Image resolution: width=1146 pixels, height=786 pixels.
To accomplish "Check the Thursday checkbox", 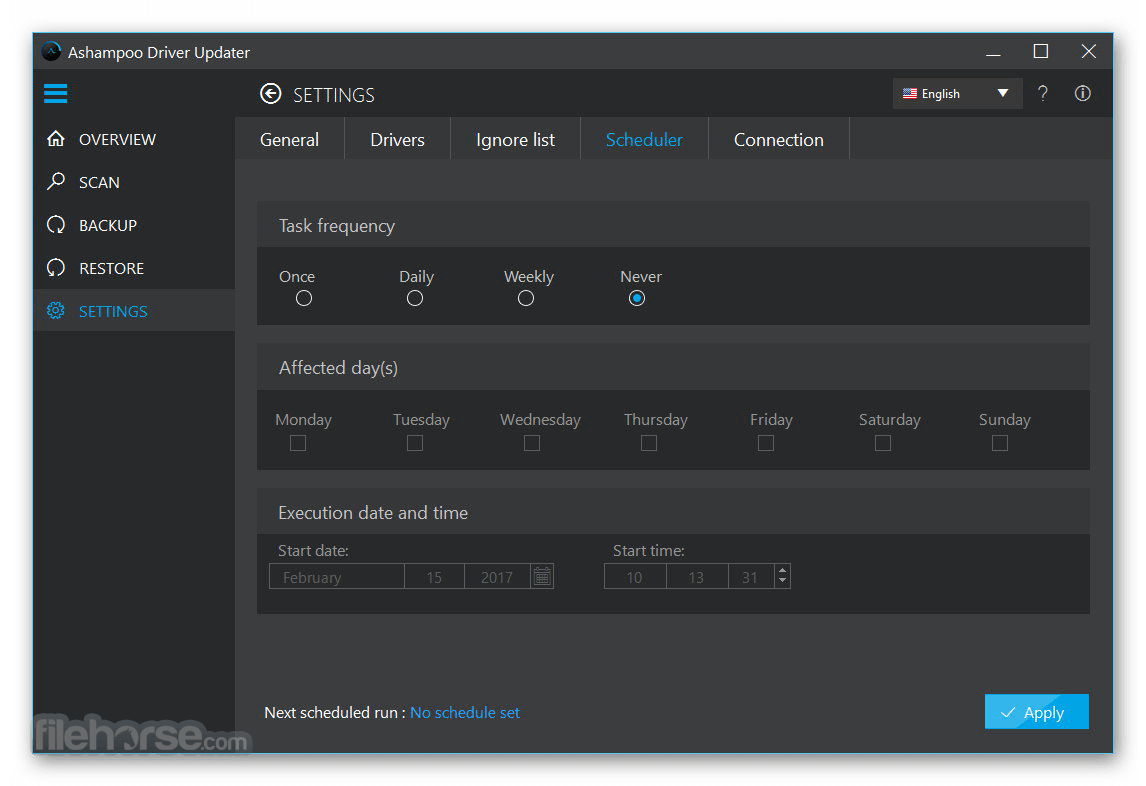I will click(x=648, y=443).
